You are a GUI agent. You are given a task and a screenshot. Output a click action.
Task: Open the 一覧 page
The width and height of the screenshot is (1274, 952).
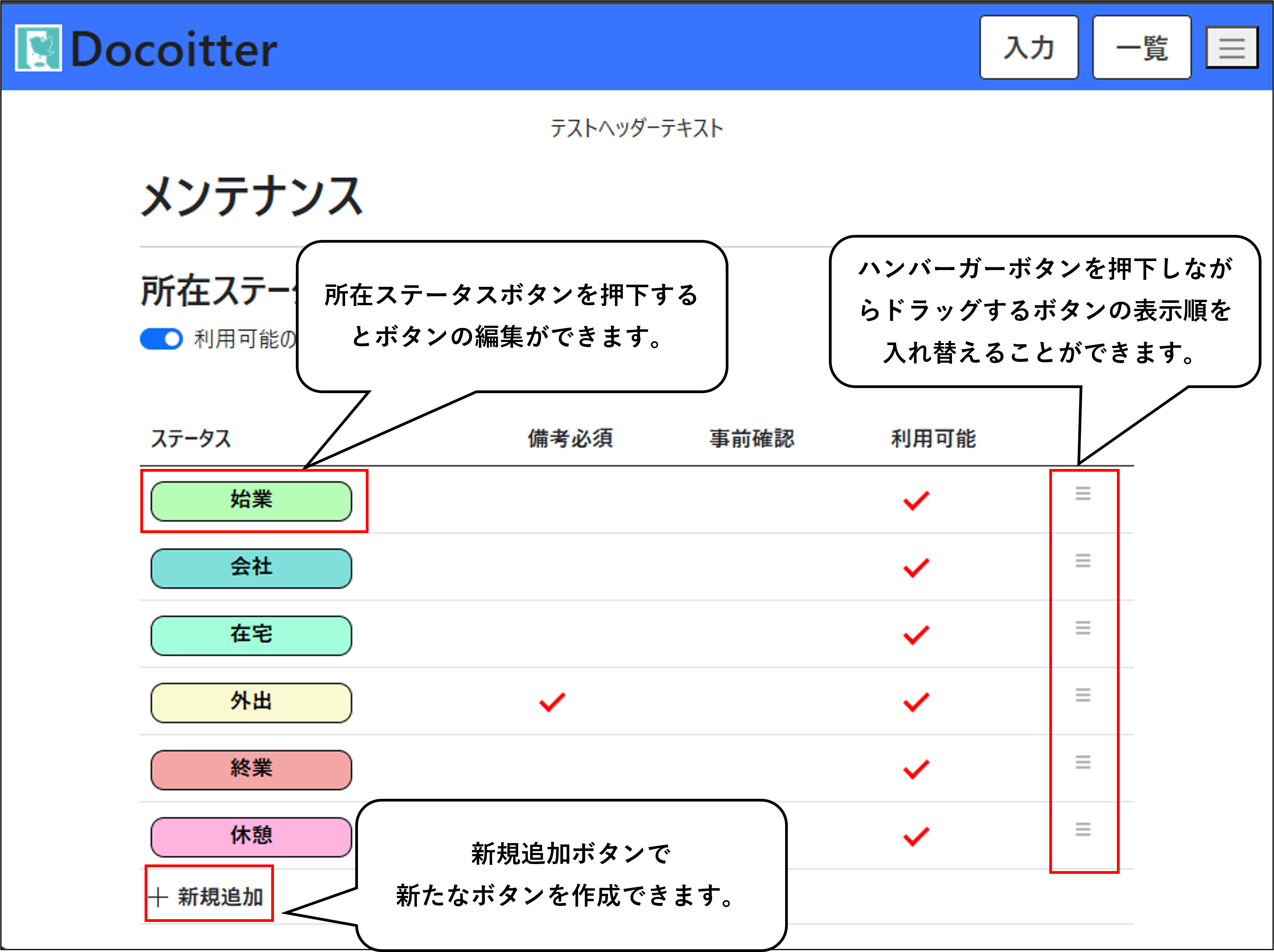[x=1142, y=48]
